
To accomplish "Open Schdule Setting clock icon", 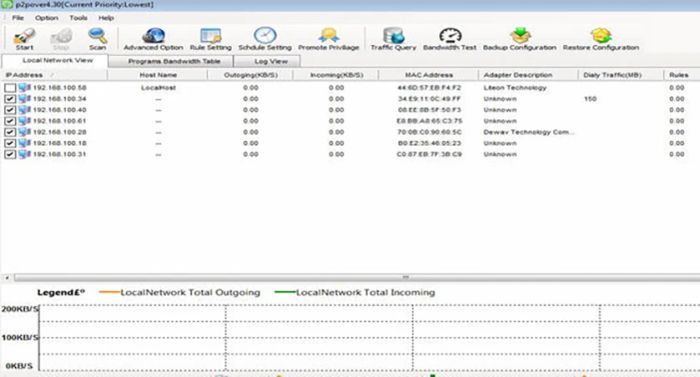I will coord(265,35).
